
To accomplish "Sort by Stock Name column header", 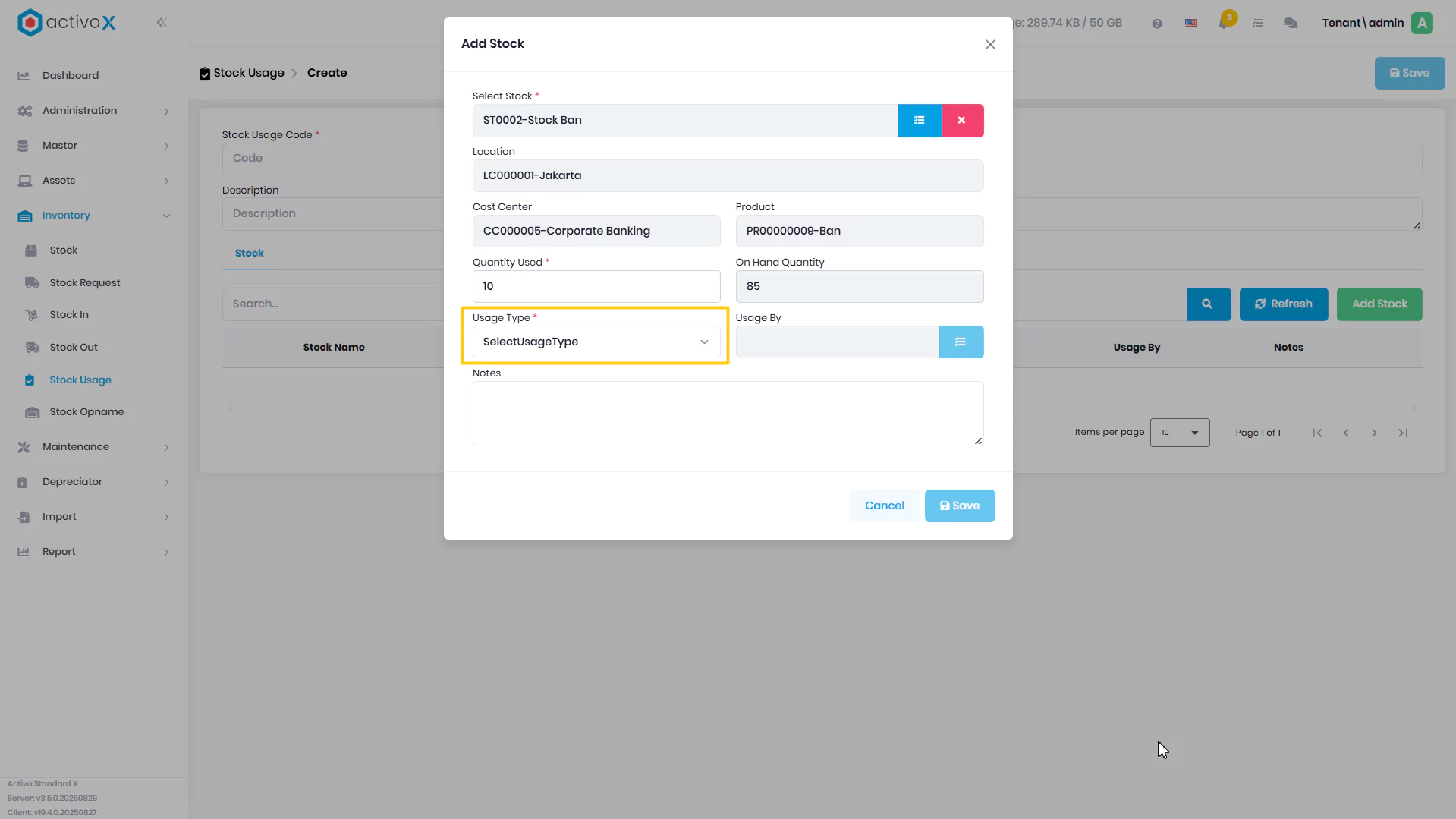I will pos(334,348).
